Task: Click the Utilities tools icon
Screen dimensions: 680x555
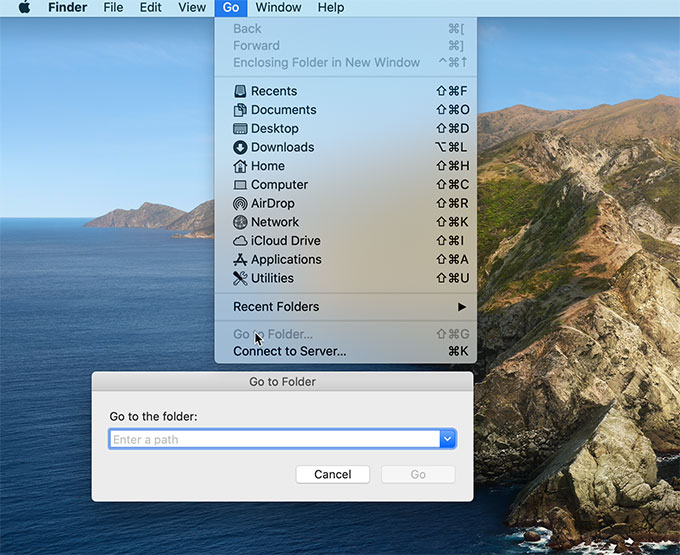Action: [x=240, y=278]
